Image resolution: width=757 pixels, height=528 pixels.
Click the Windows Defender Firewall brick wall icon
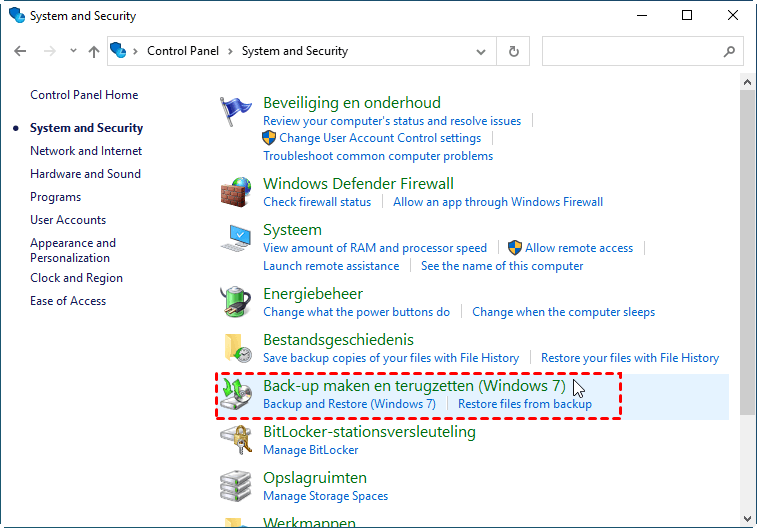[x=236, y=192]
